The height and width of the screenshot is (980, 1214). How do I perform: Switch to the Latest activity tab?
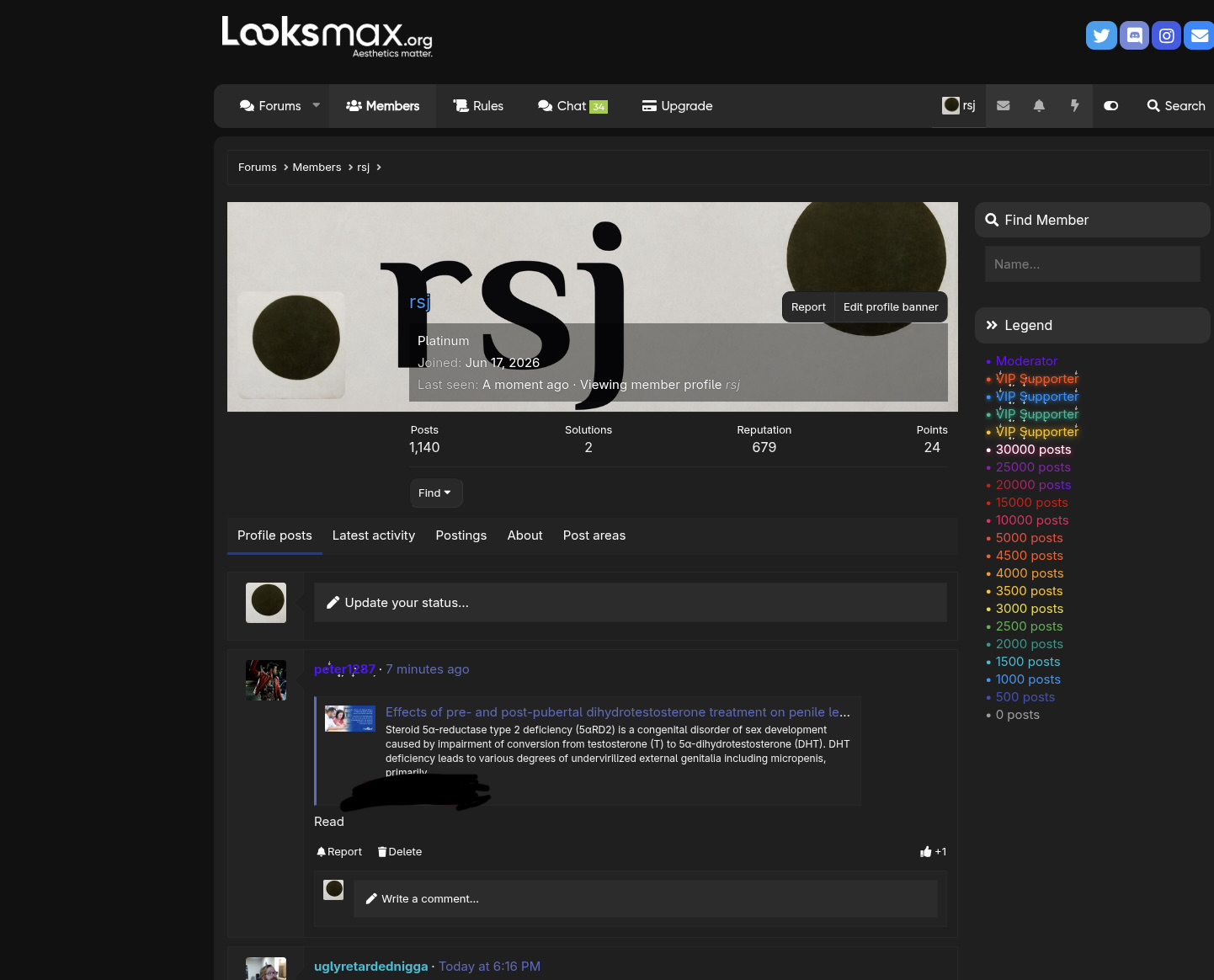pos(374,535)
